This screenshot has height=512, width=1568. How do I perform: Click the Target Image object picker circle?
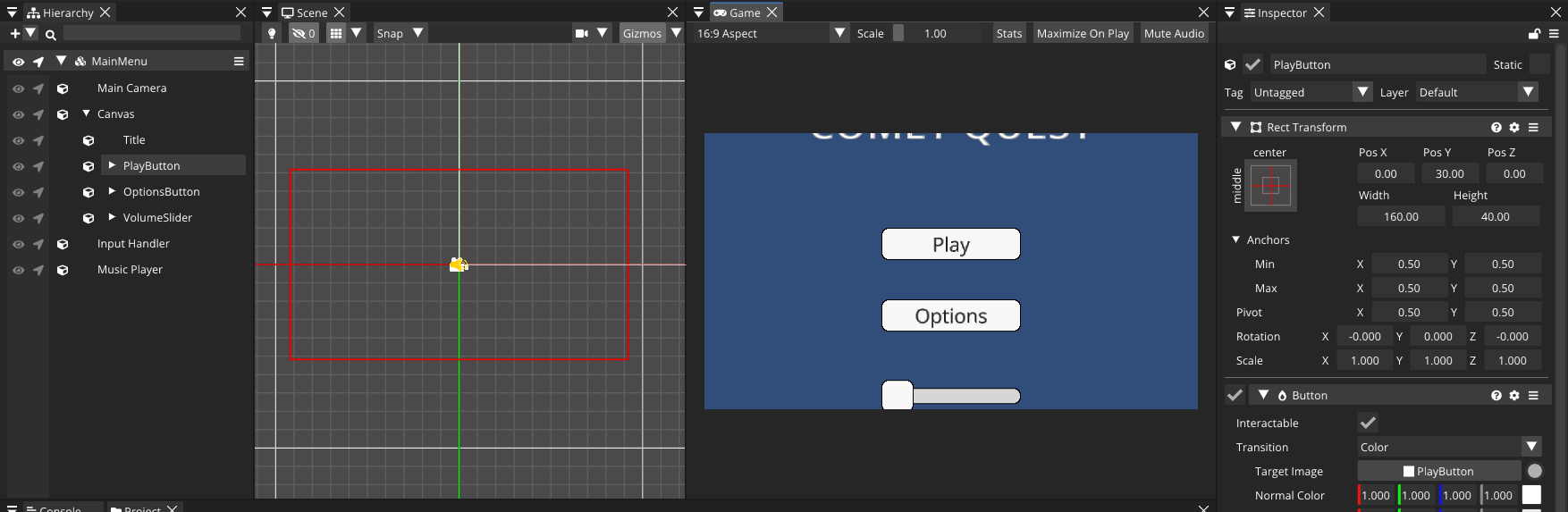pyautogui.click(x=1535, y=471)
